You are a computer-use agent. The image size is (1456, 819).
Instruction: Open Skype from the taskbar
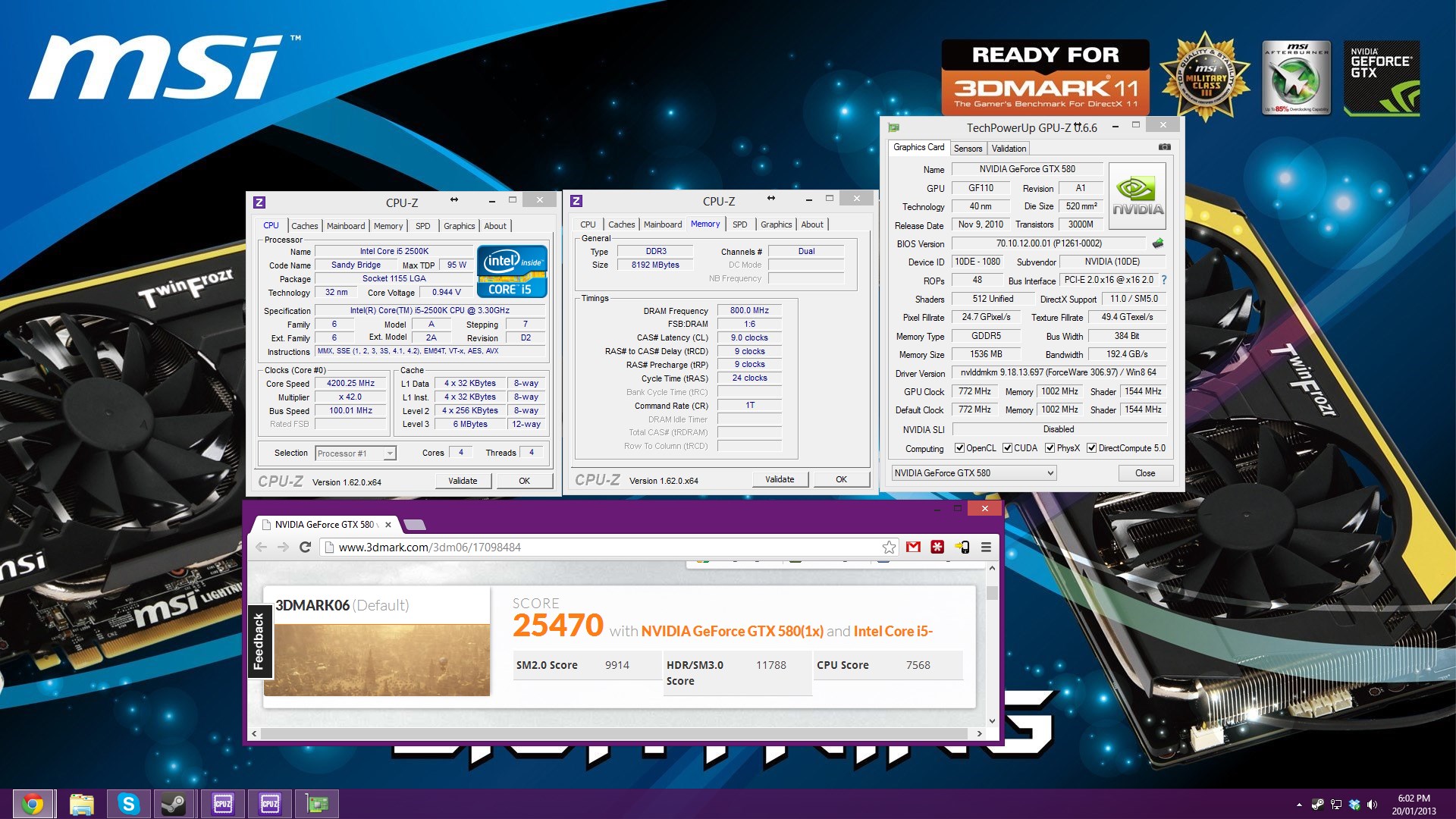pos(128,804)
